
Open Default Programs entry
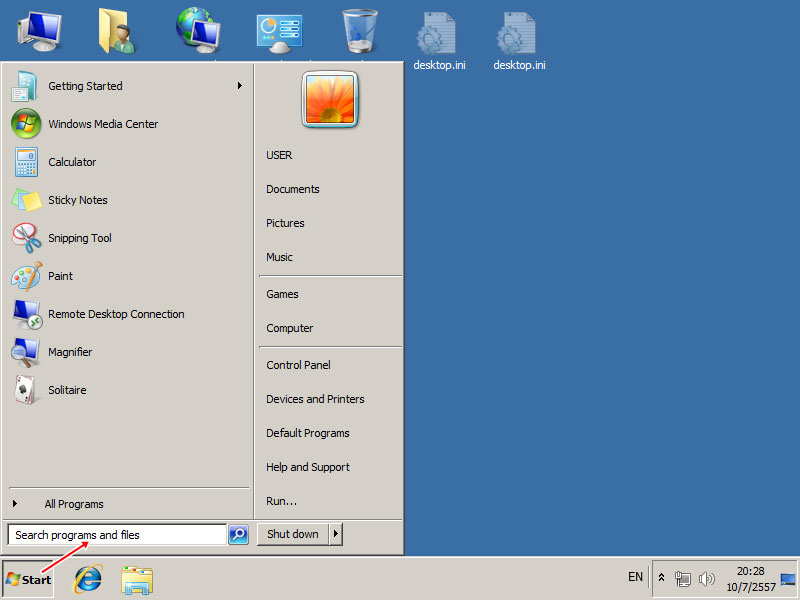point(308,433)
